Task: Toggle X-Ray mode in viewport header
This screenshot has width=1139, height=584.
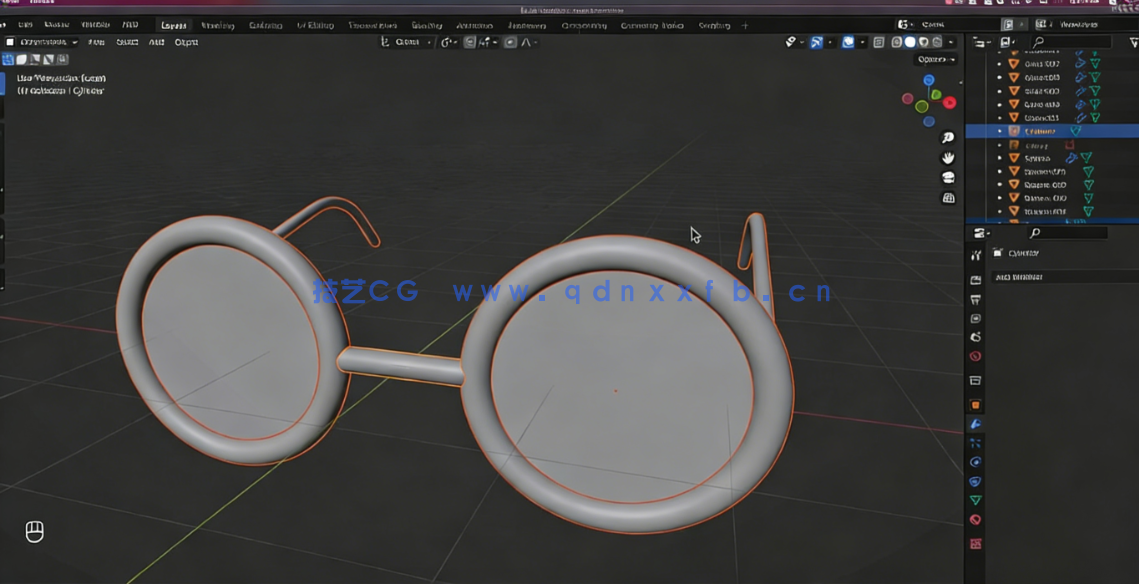Action: coord(878,42)
